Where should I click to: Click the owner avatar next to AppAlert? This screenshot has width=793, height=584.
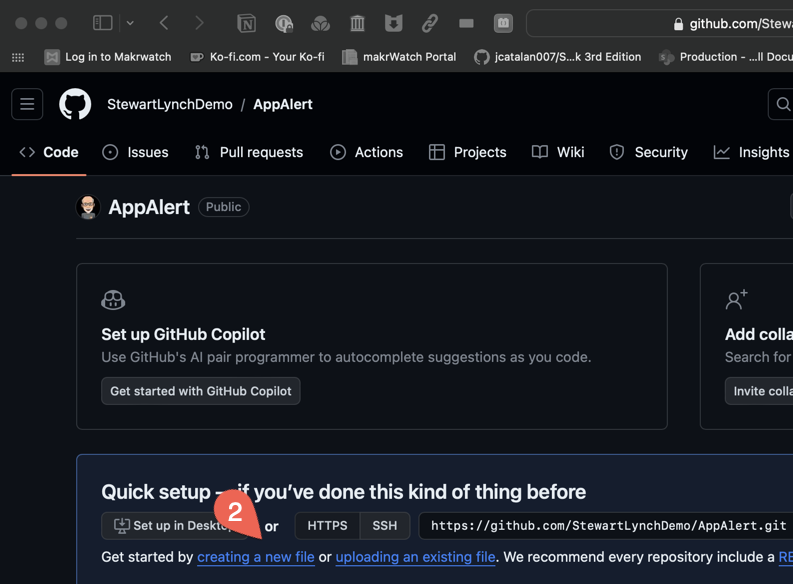88,207
